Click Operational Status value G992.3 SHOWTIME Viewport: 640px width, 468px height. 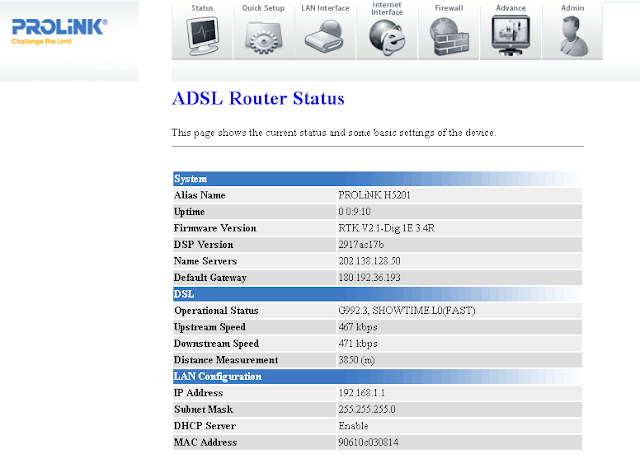click(407, 311)
